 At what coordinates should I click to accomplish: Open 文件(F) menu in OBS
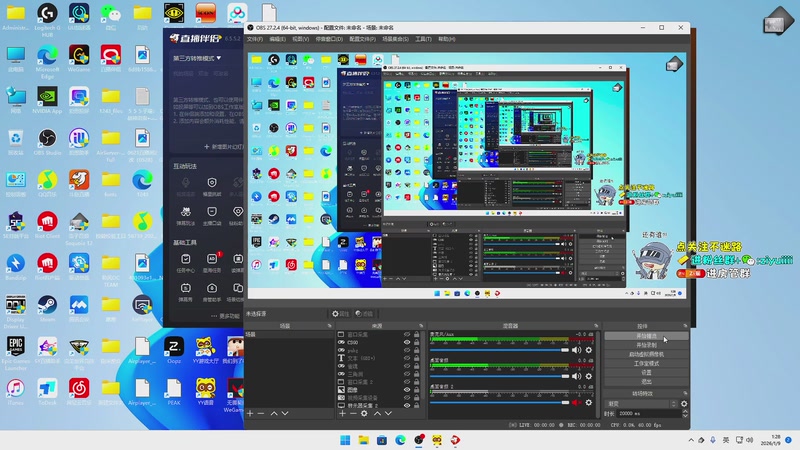click(255, 39)
